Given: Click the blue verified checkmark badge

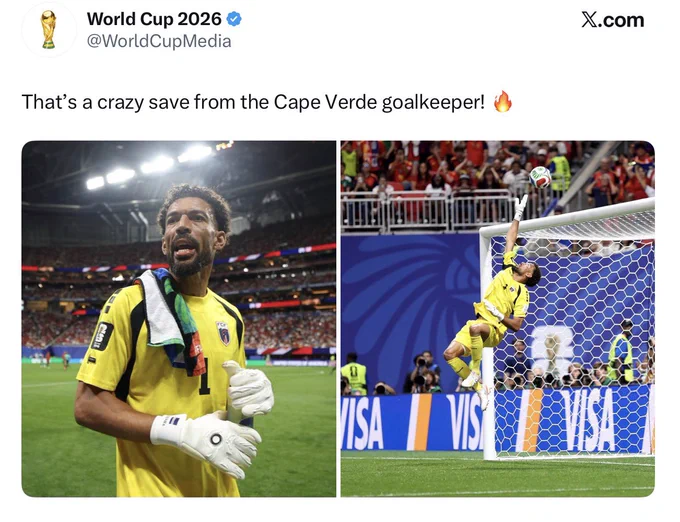Looking at the screenshot, I should 234,19.
